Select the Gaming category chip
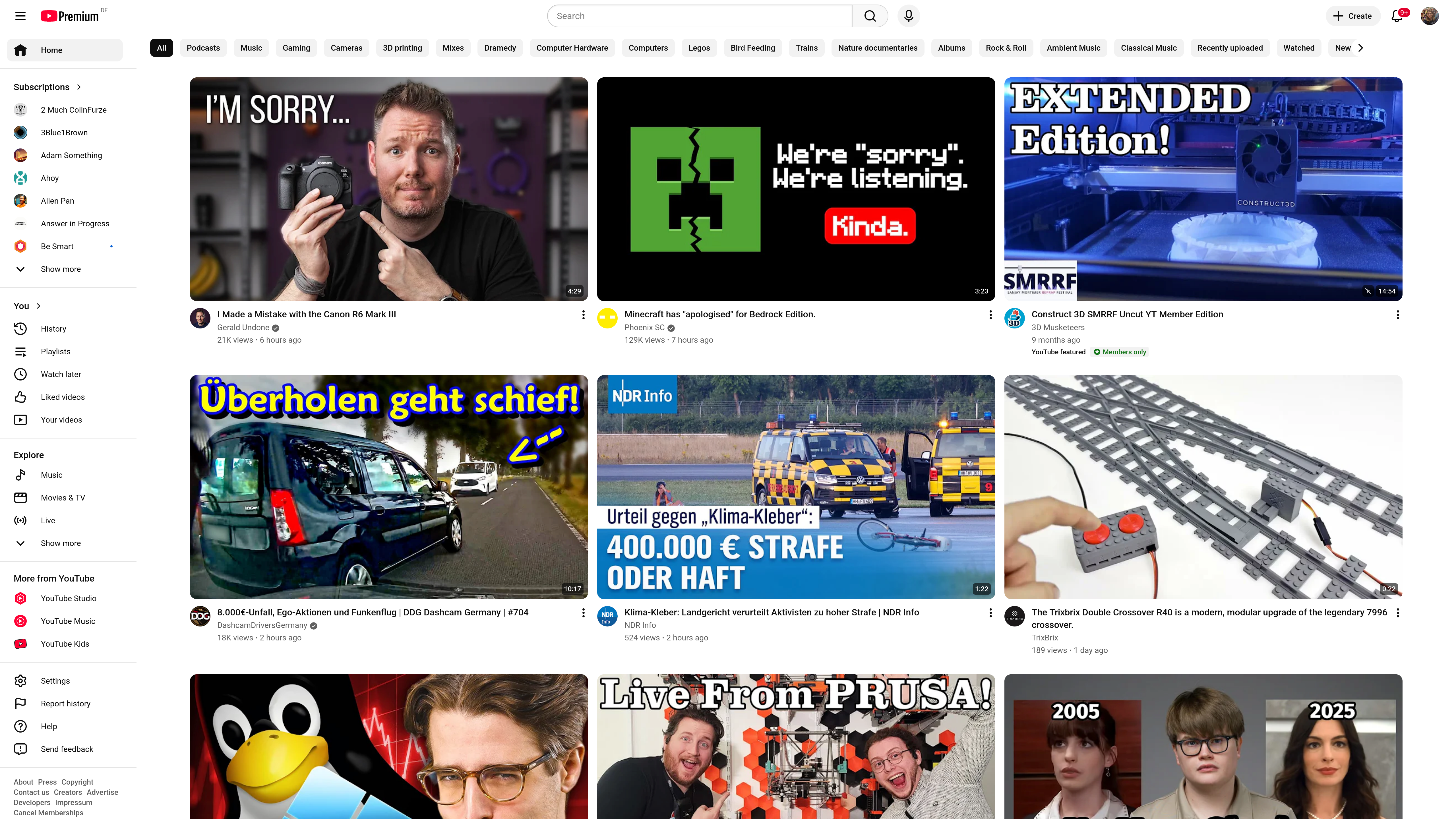This screenshot has height=819, width=1456. pos(296,48)
